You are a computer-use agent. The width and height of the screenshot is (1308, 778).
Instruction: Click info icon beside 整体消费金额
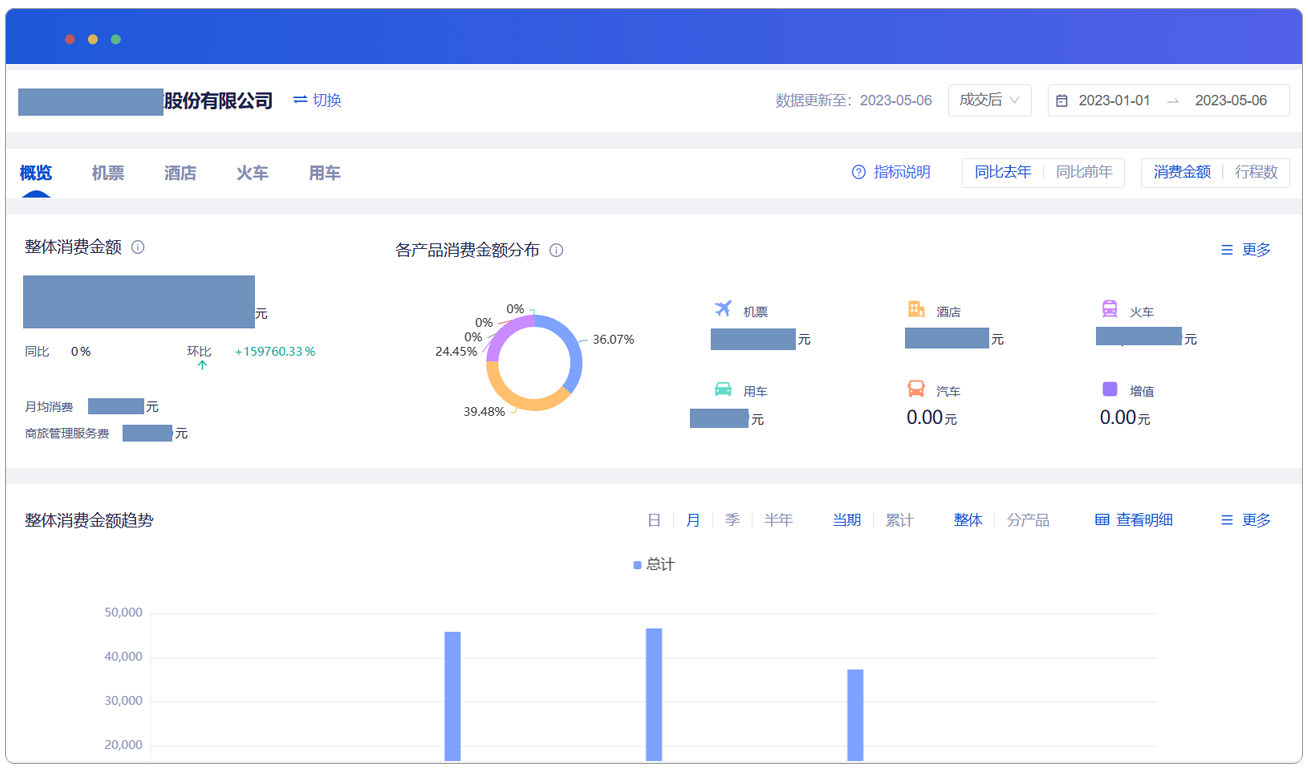(138, 247)
